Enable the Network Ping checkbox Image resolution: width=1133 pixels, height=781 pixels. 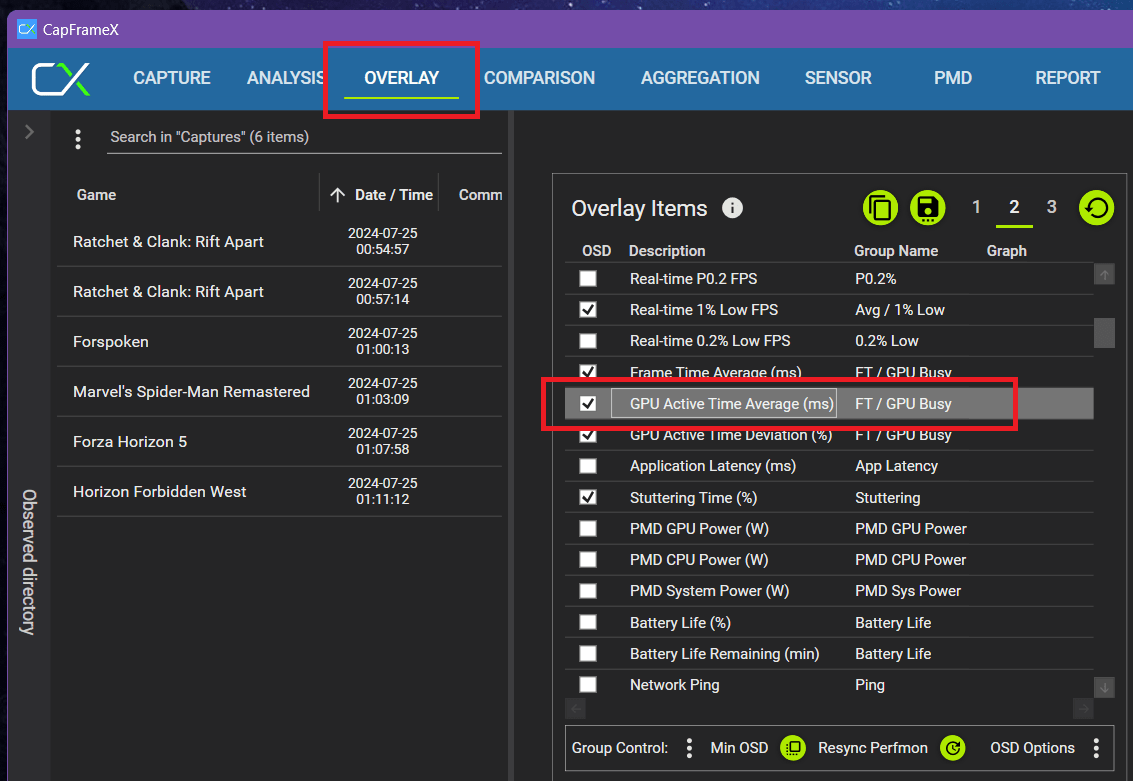[x=588, y=684]
